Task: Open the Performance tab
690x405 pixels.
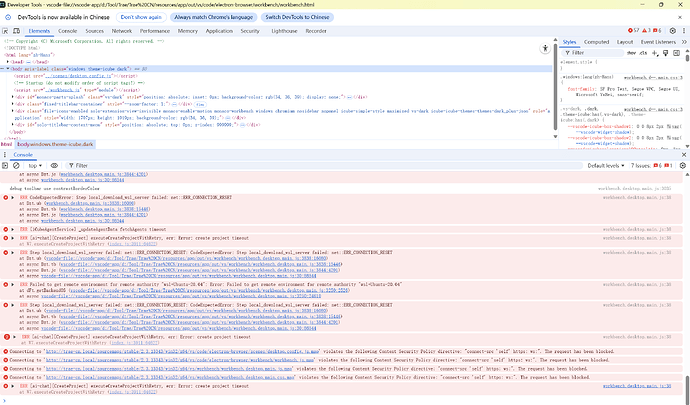Action: (x=155, y=31)
